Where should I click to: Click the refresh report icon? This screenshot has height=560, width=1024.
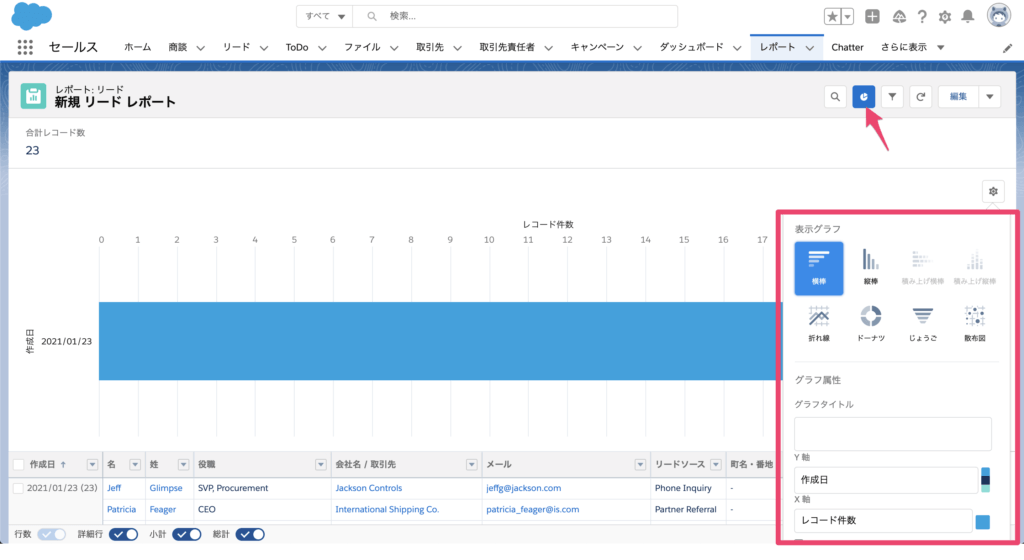[922, 96]
